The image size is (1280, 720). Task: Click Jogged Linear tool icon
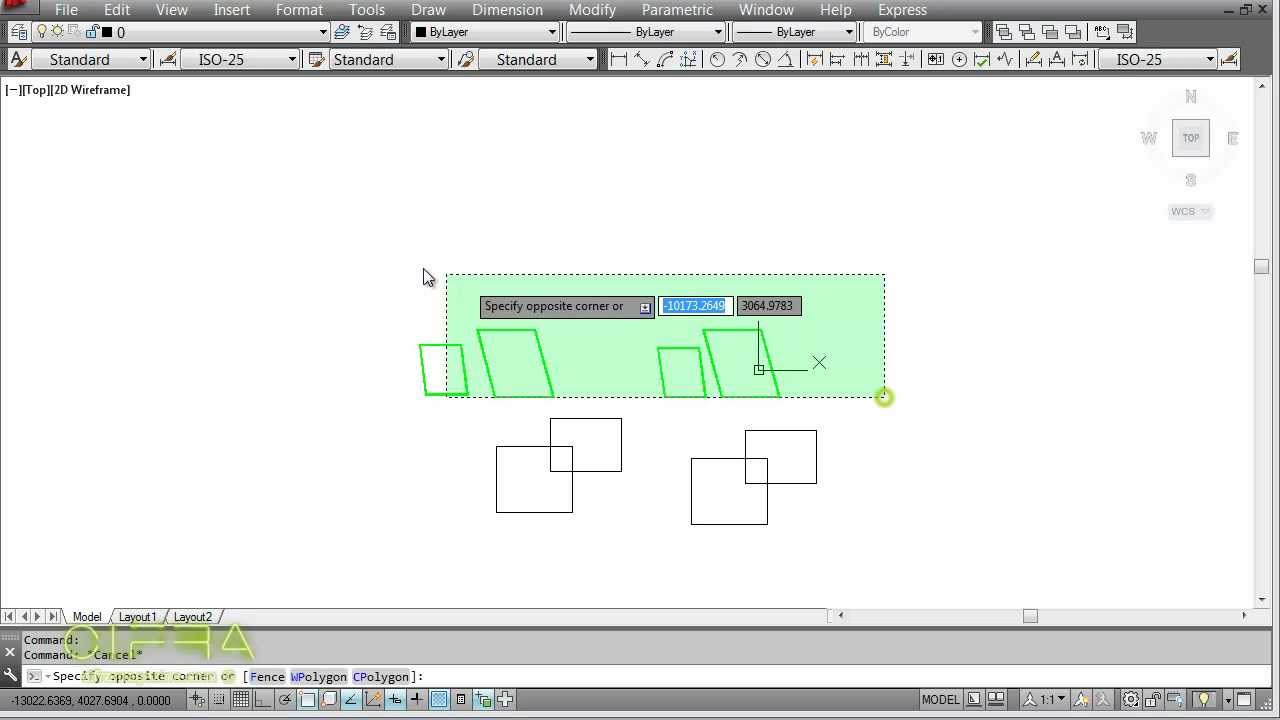[x=1005, y=59]
